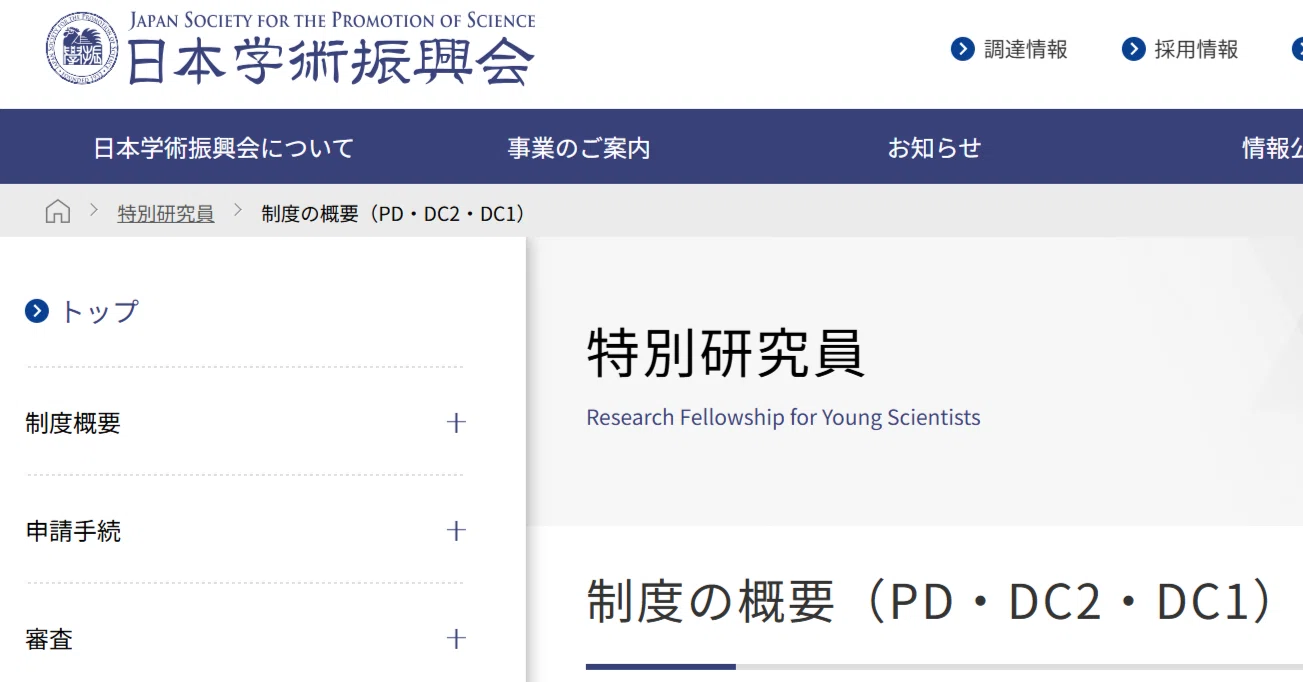Click 日本学術振興会 site title text

coord(331,62)
